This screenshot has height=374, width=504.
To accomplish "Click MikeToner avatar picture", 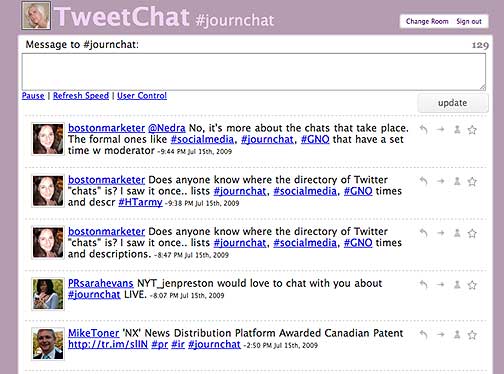I will pyautogui.click(x=48, y=344).
